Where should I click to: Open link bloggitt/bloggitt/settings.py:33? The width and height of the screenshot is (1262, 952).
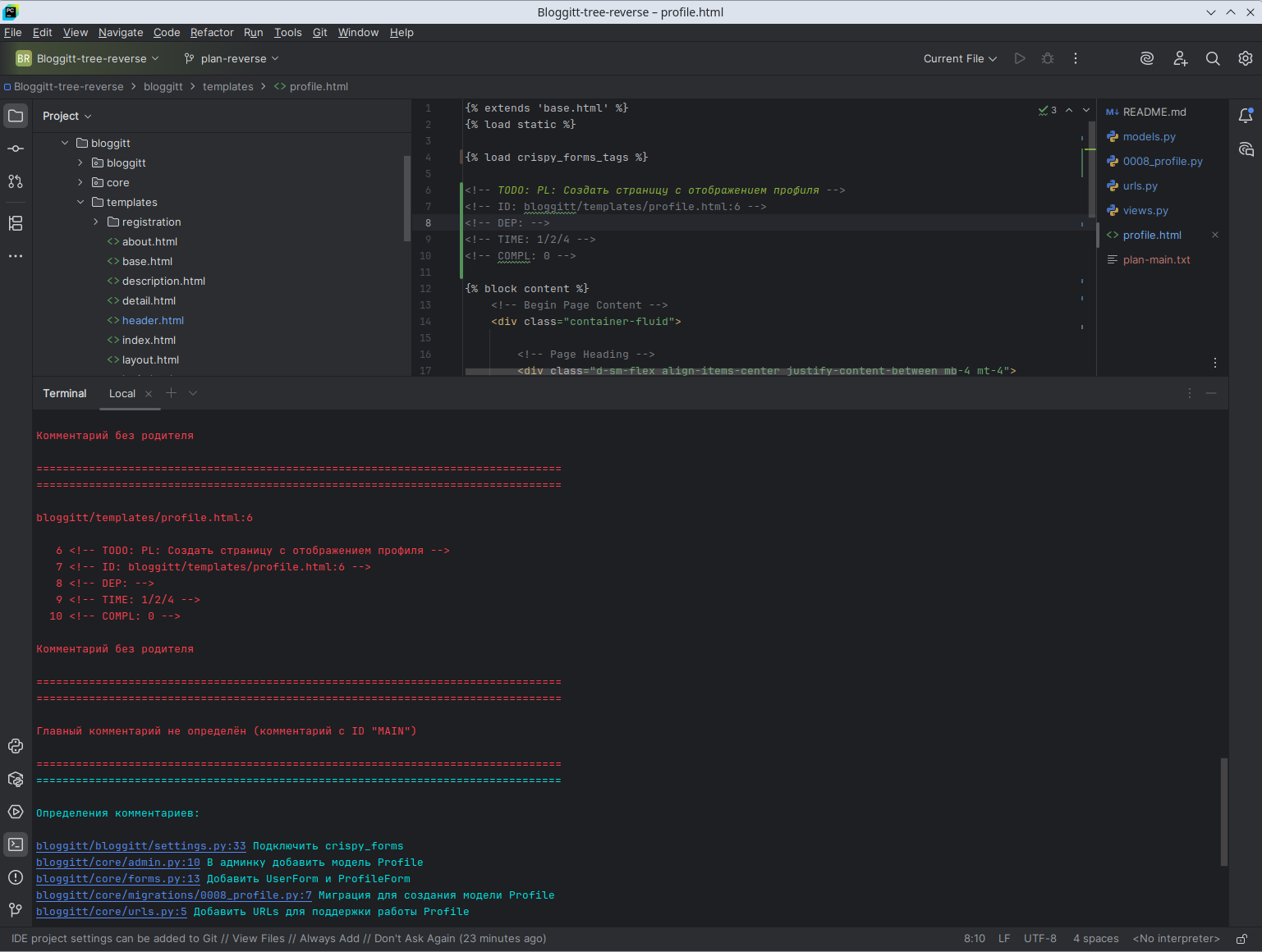pyautogui.click(x=141, y=845)
